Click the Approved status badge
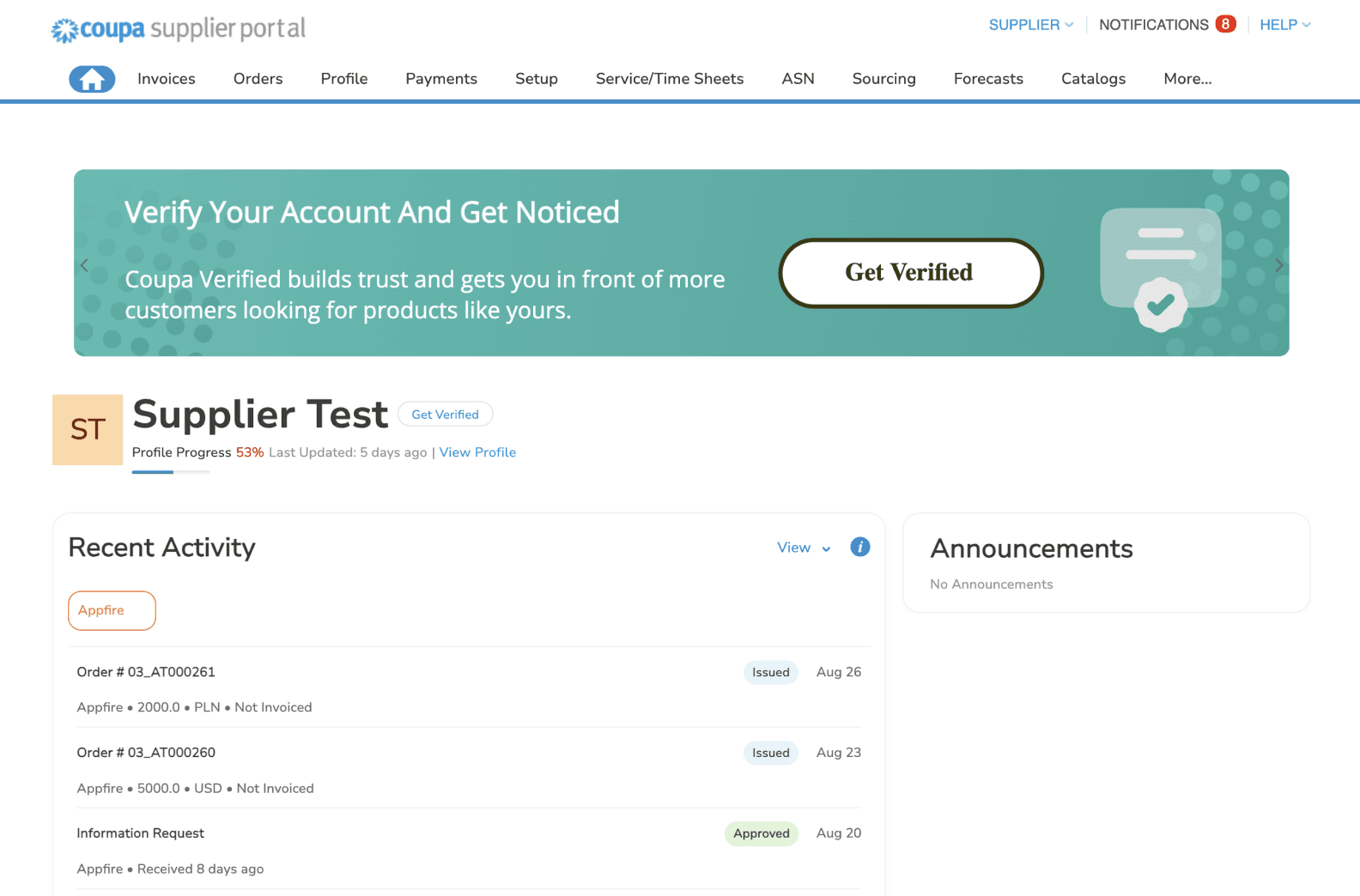1360x896 pixels. point(761,834)
